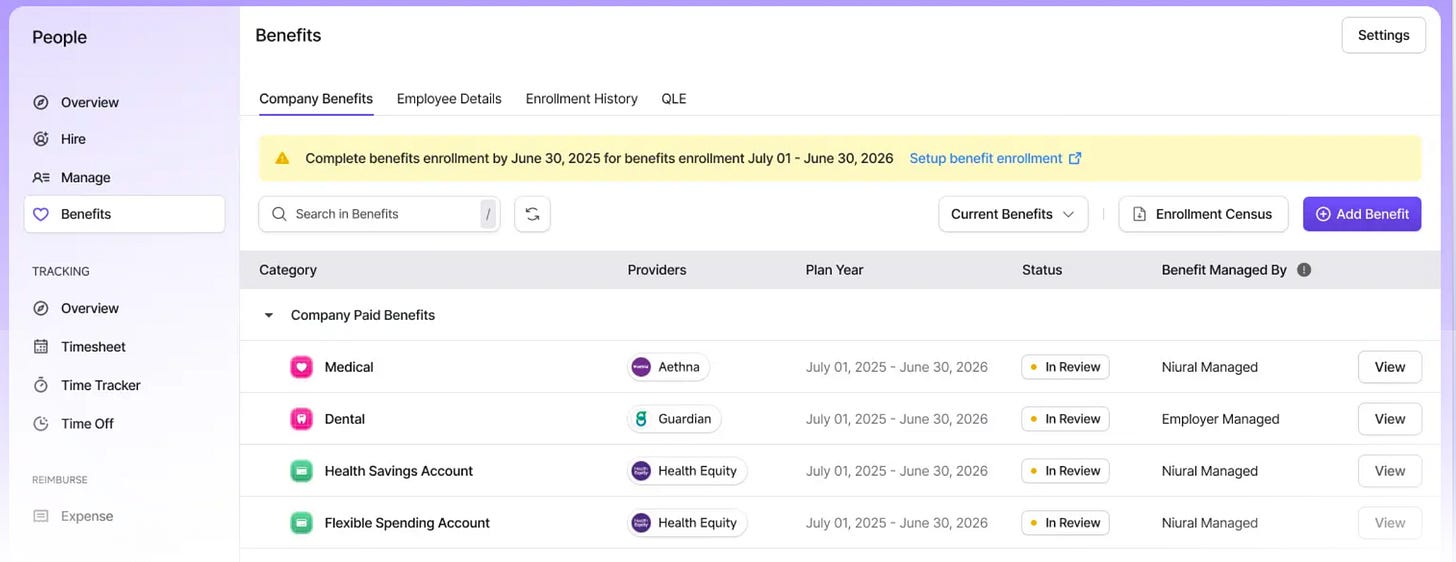
Task: Open the Enrollment Census button
Action: pyautogui.click(x=1202, y=214)
